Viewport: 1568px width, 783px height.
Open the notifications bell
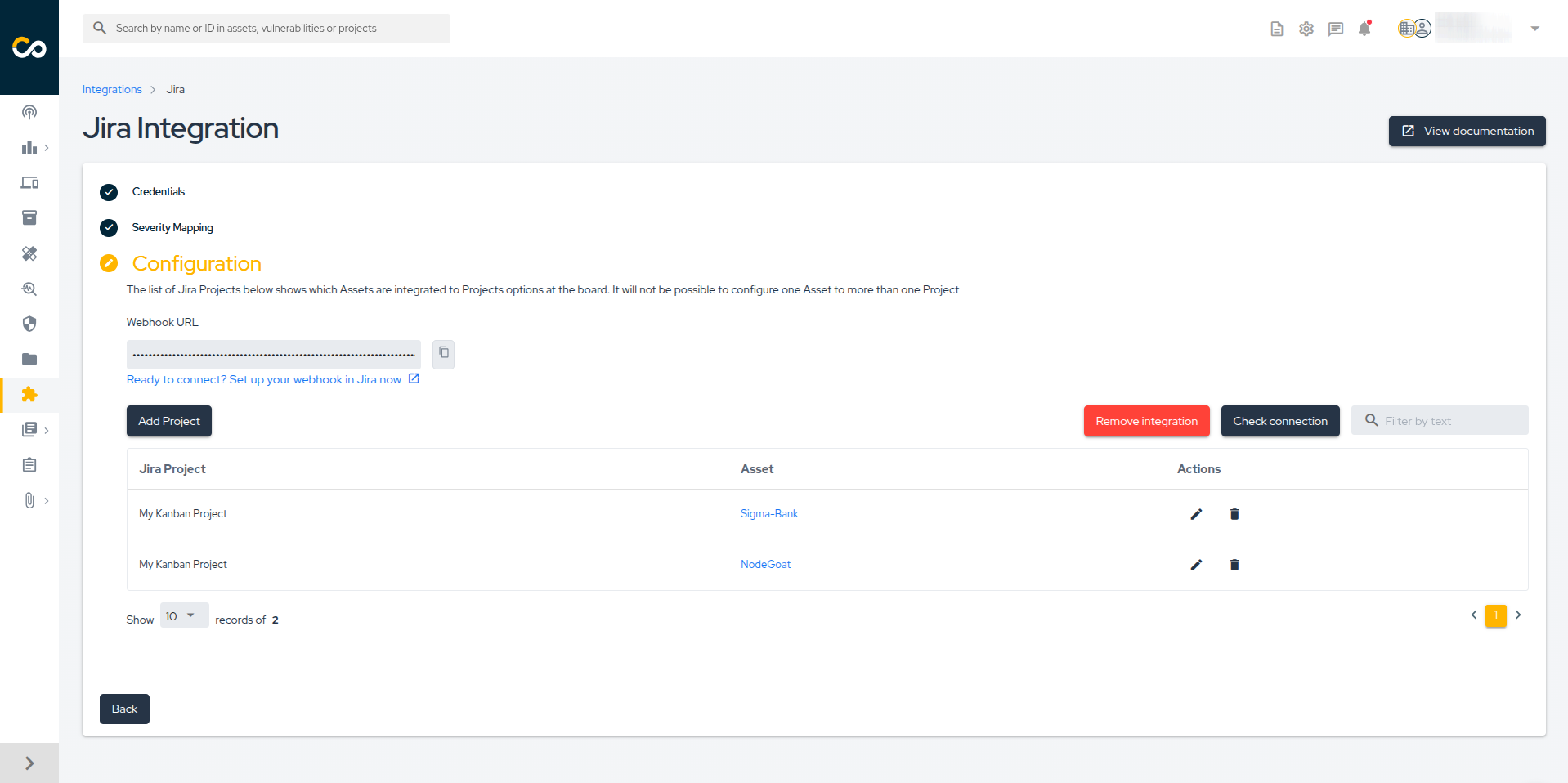point(1364,29)
